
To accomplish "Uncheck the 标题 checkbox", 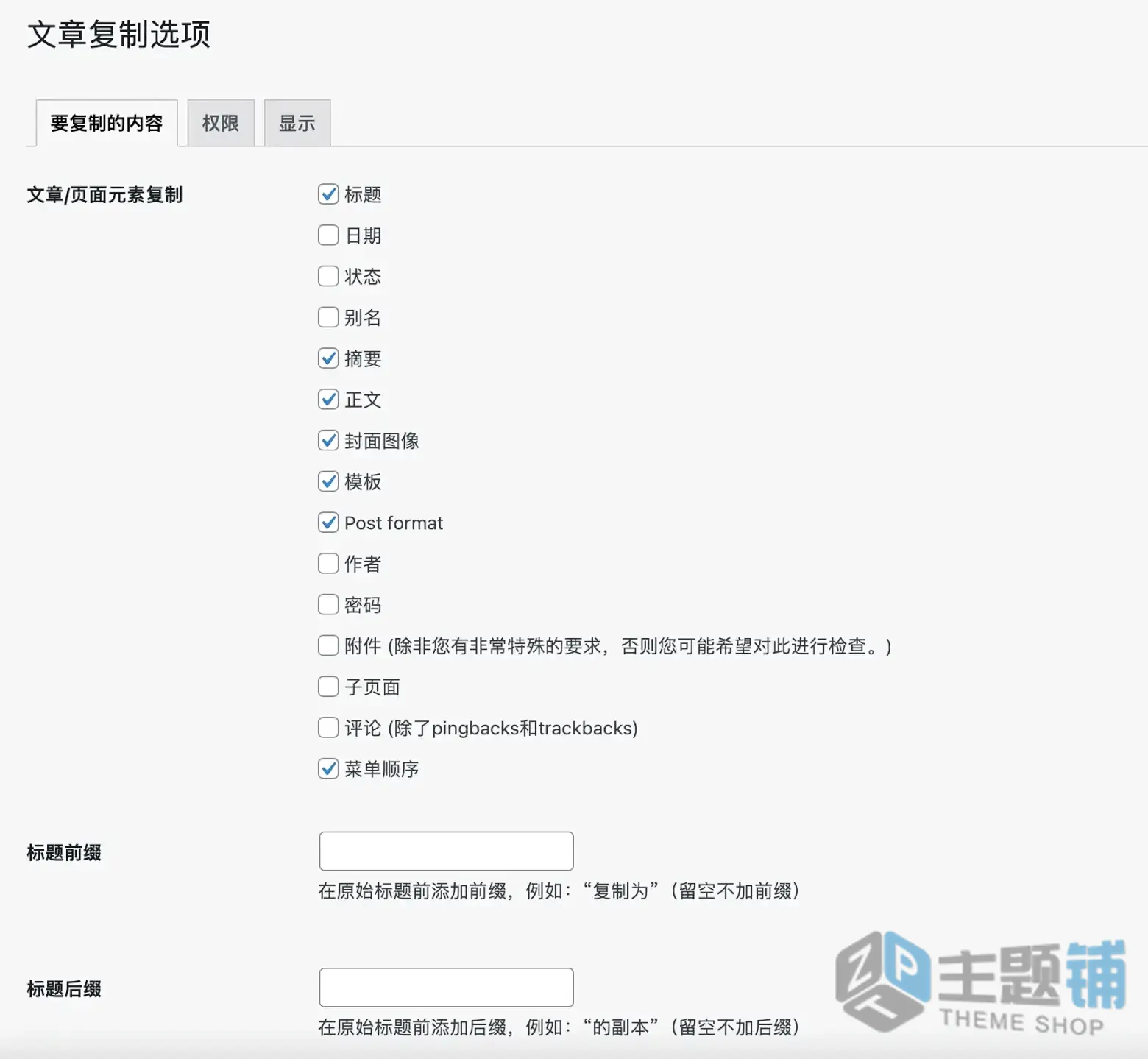I will pyautogui.click(x=328, y=194).
